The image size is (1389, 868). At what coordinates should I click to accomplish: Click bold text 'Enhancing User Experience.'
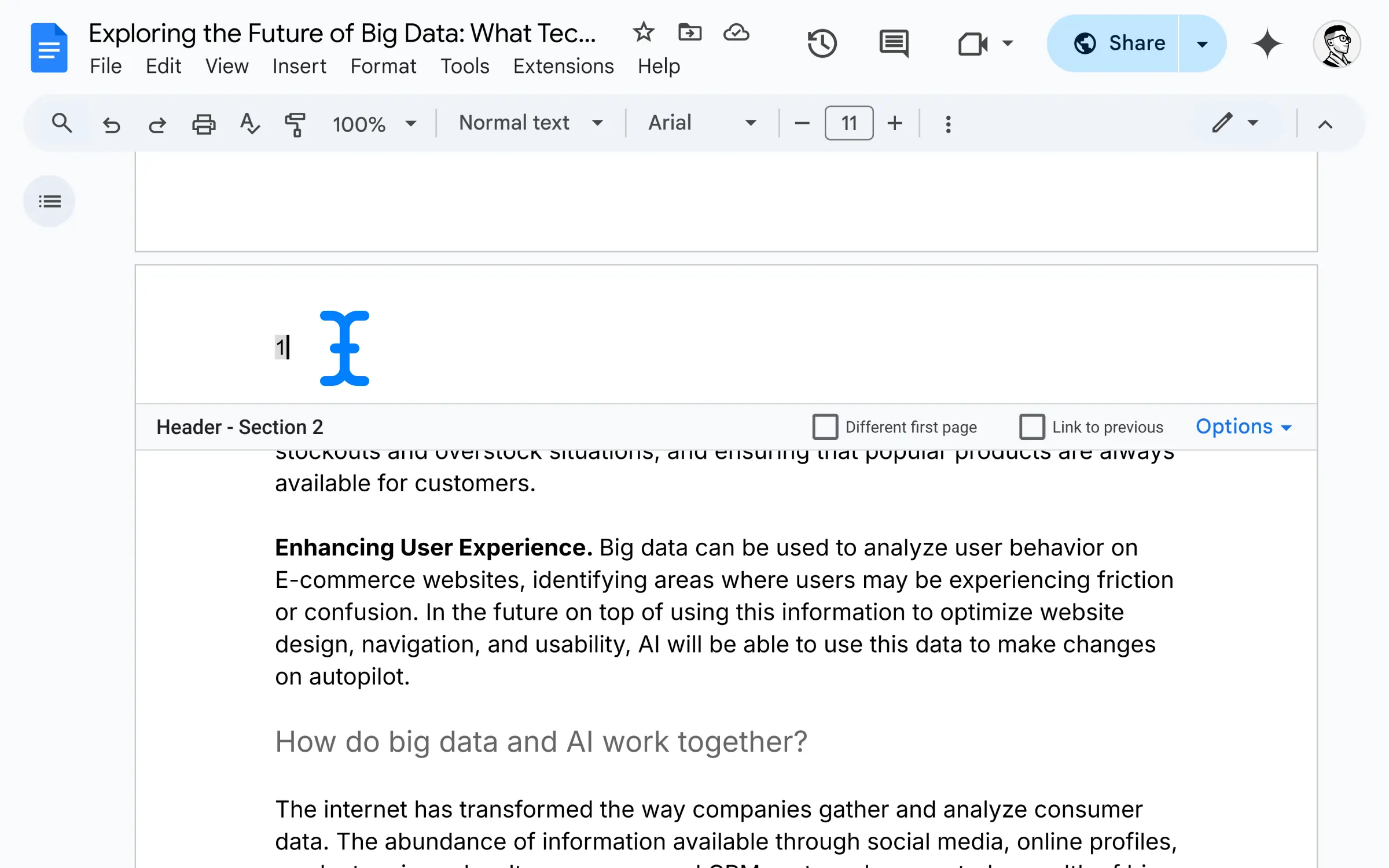pos(433,547)
